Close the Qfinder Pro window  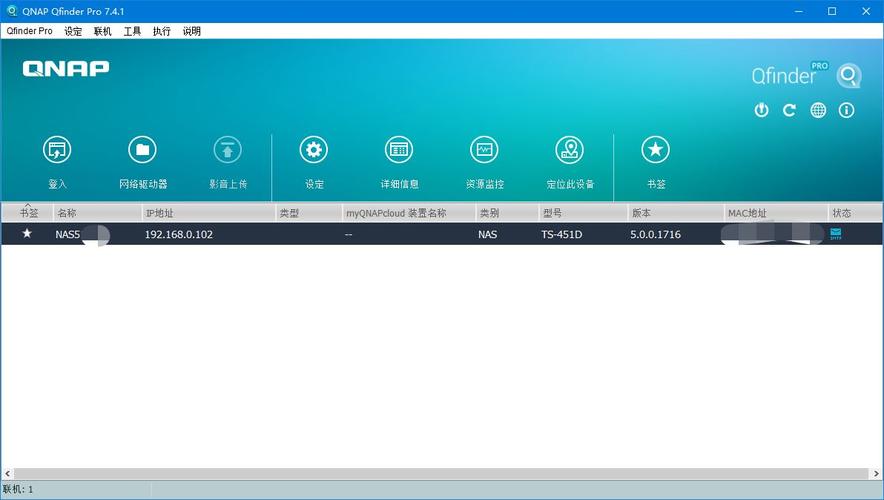866,11
